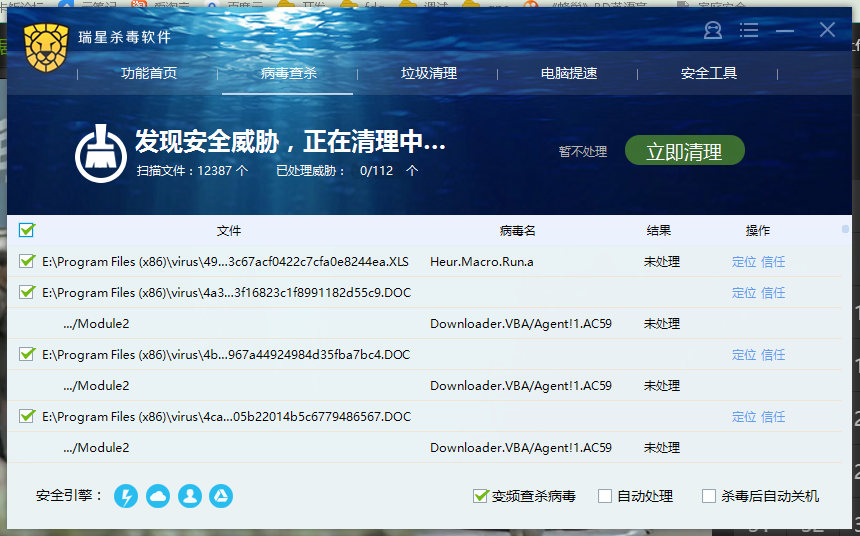Click the threat list scrollbar thumb
Viewport: 860px width, 536px height.
tap(845, 229)
